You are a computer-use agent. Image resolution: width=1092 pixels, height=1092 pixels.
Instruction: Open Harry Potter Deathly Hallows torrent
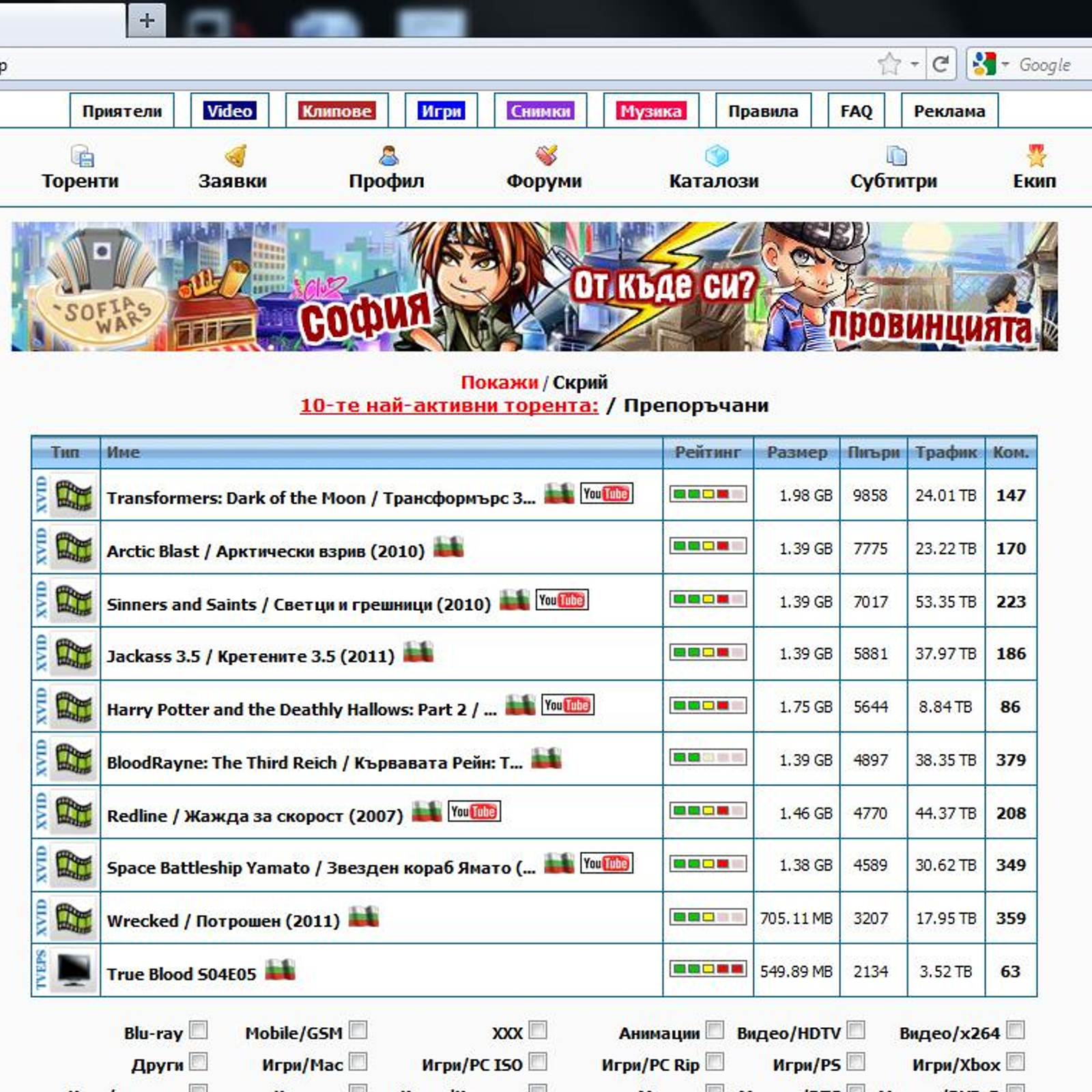[x=302, y=710]
